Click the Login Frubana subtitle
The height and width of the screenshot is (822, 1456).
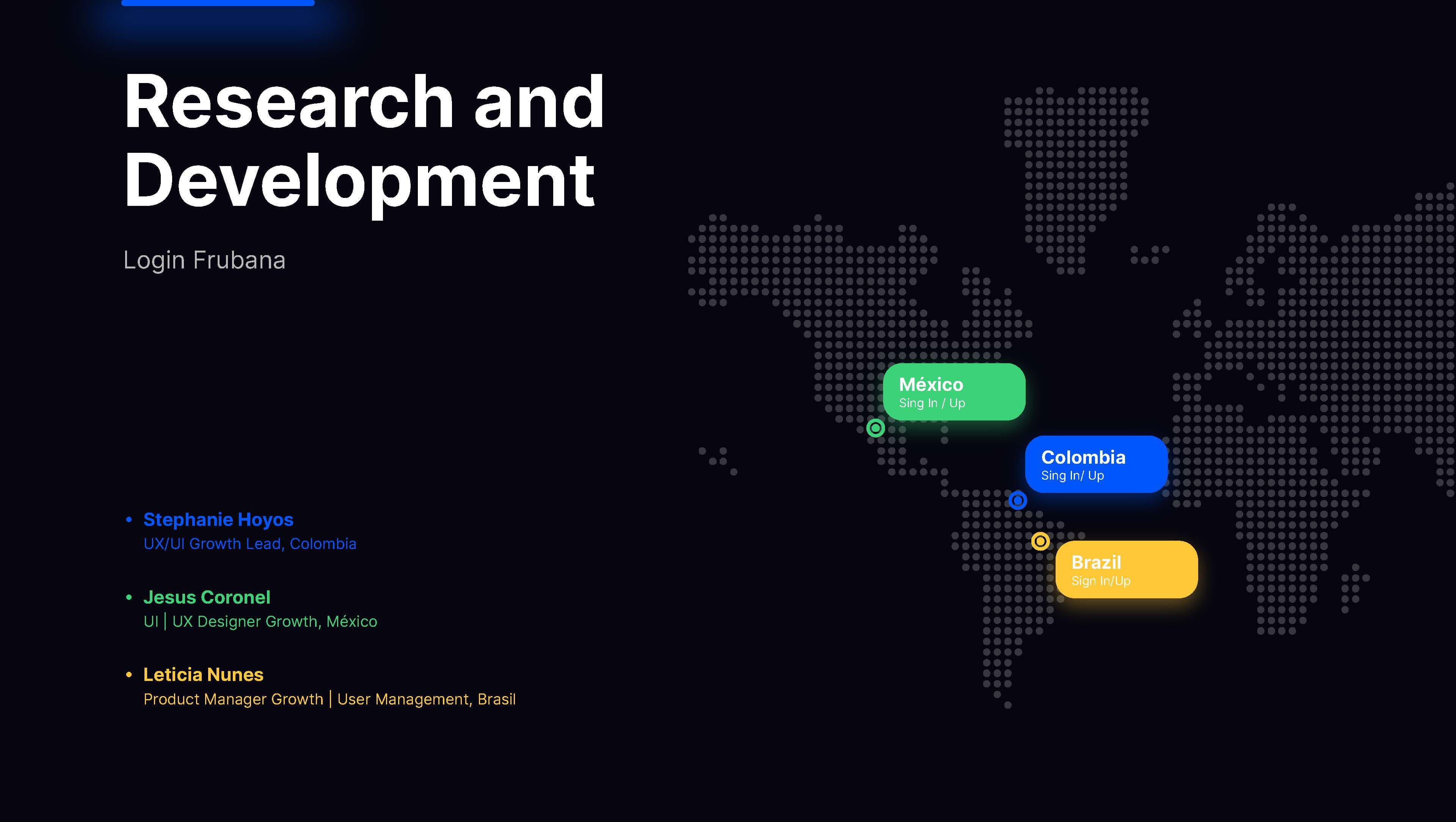coord(204,260)
